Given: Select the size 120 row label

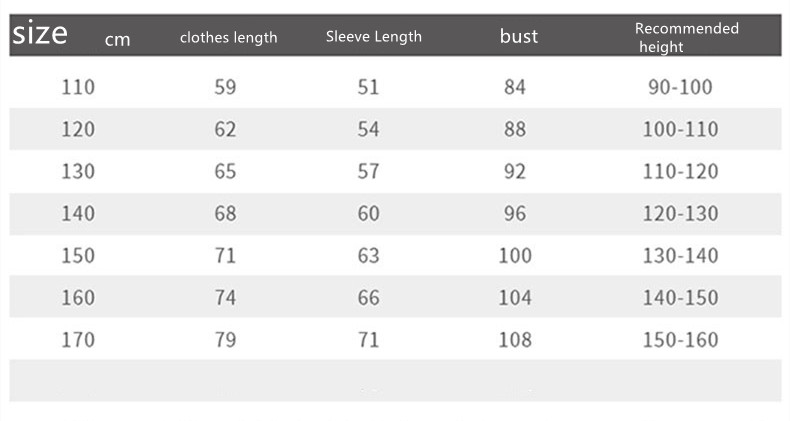Looking at the screenshot, I should pos(78,129).
